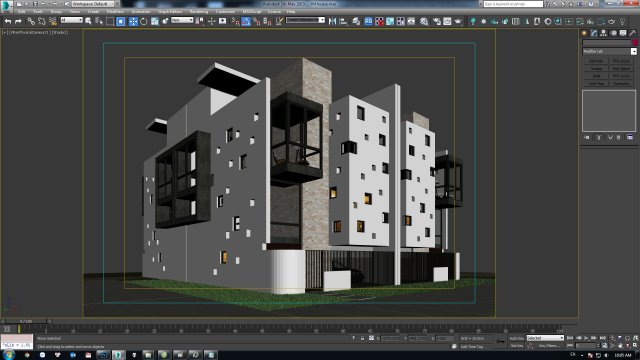The width and height of the screenshot is (640, 360).
Task: Click Maximize Viewport toggle icon
Action: pos(635,346)
